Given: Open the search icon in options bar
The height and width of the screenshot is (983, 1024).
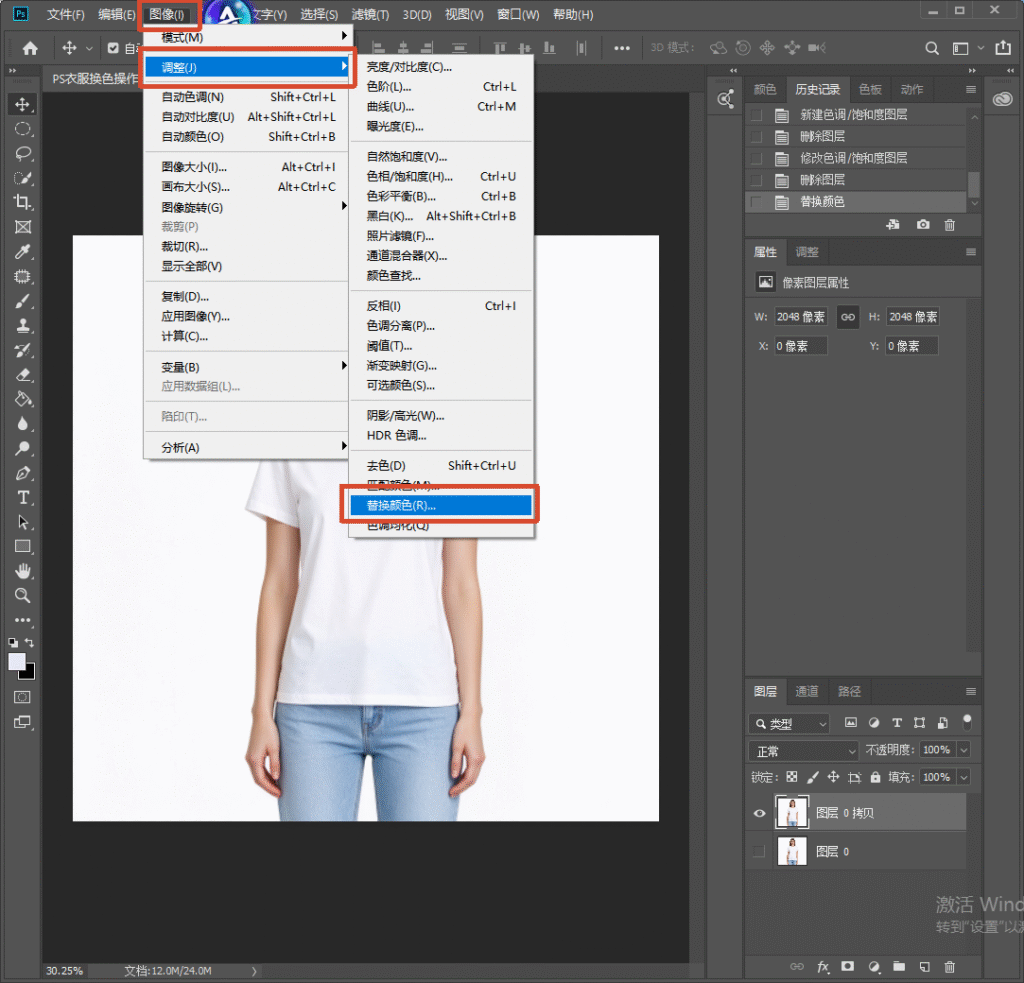Looking at the screenshot, I should pos(932,48).
